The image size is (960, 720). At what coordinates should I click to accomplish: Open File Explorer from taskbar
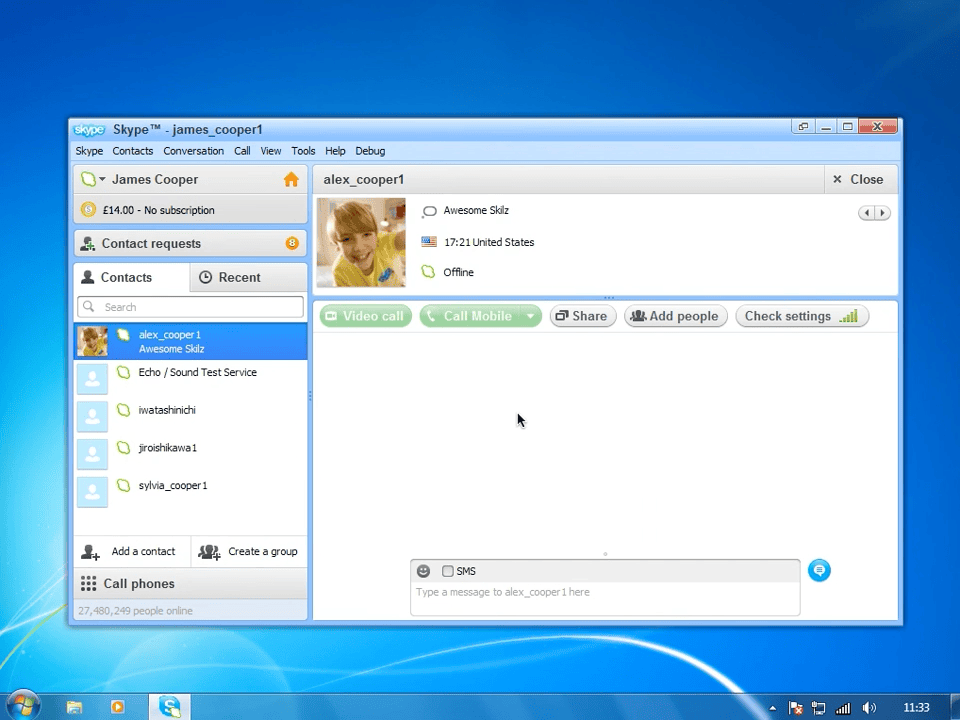click(75, 708)
